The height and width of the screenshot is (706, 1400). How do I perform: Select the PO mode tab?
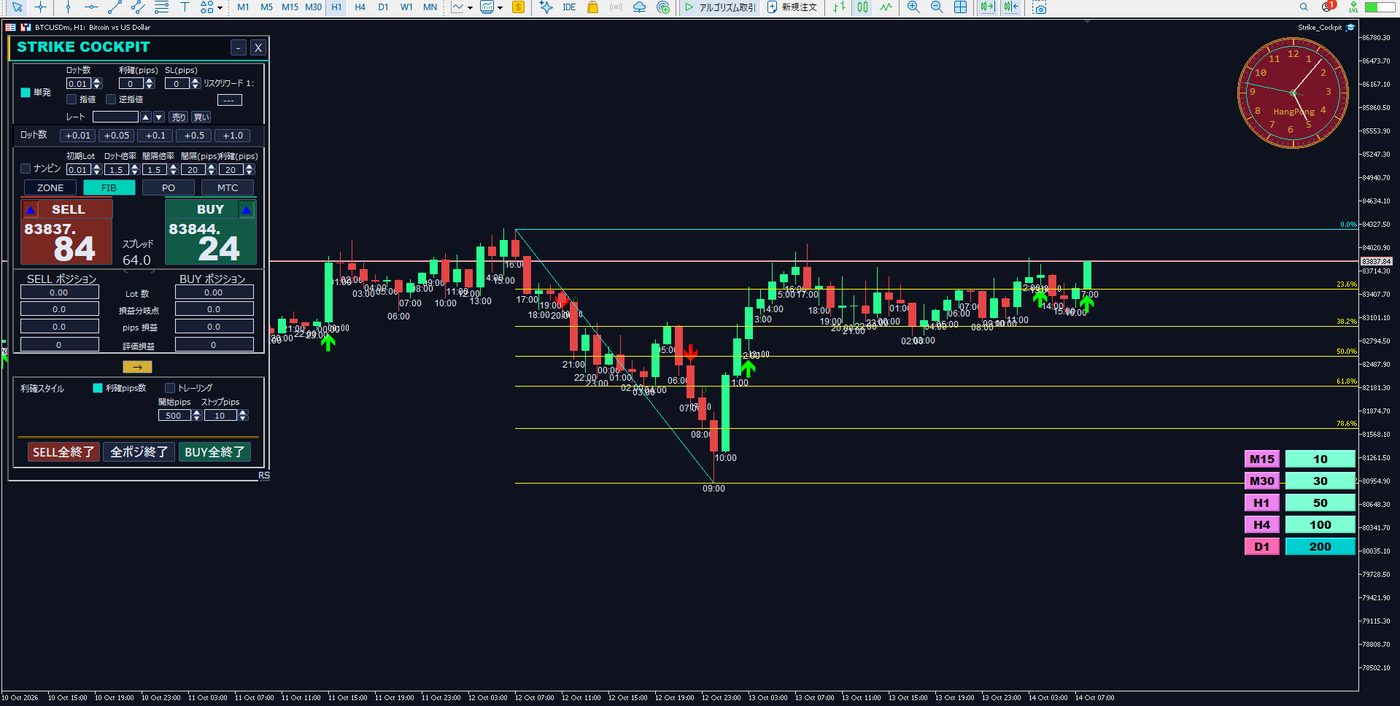168,187
